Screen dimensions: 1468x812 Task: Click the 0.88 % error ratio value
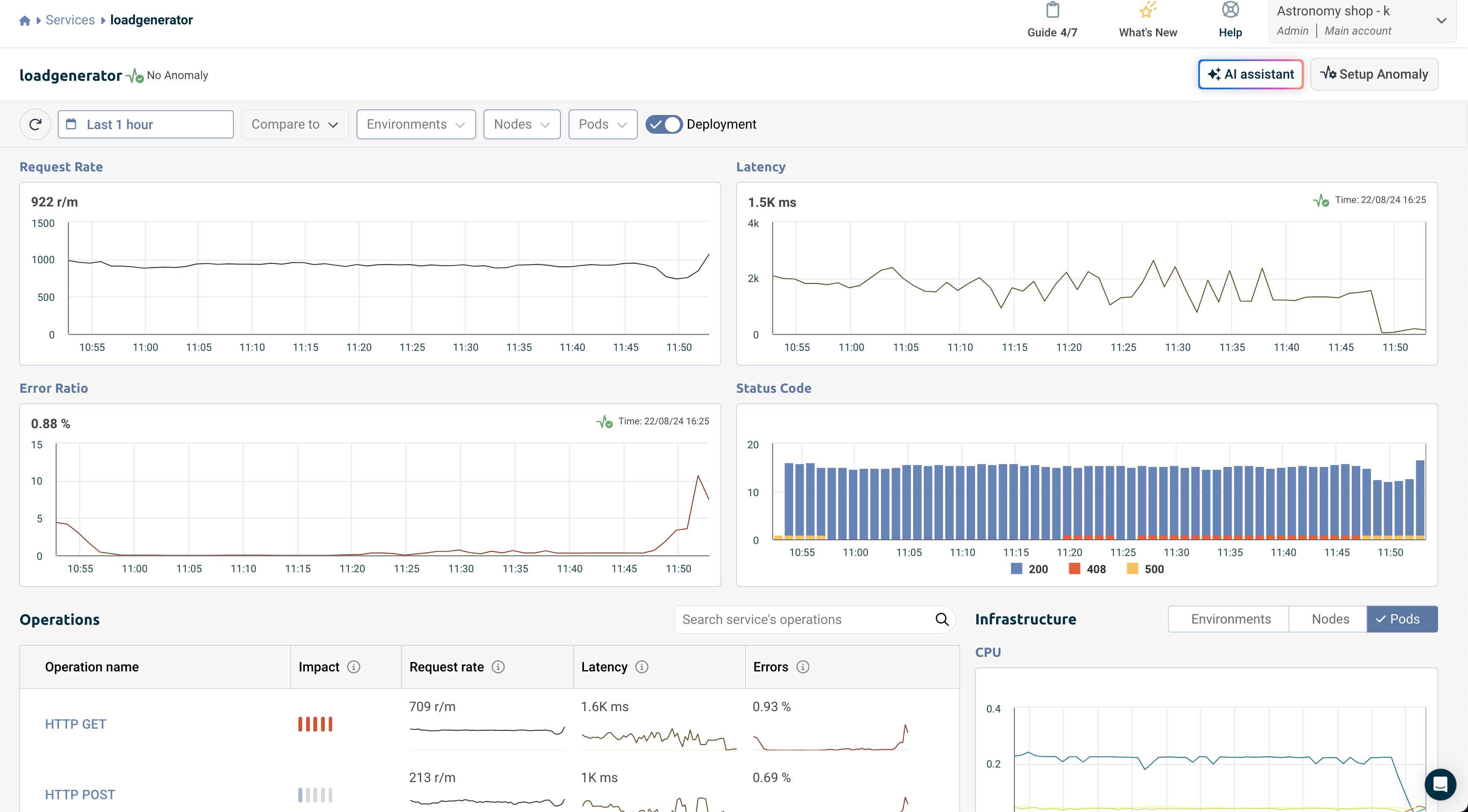[x=51, y=424]
